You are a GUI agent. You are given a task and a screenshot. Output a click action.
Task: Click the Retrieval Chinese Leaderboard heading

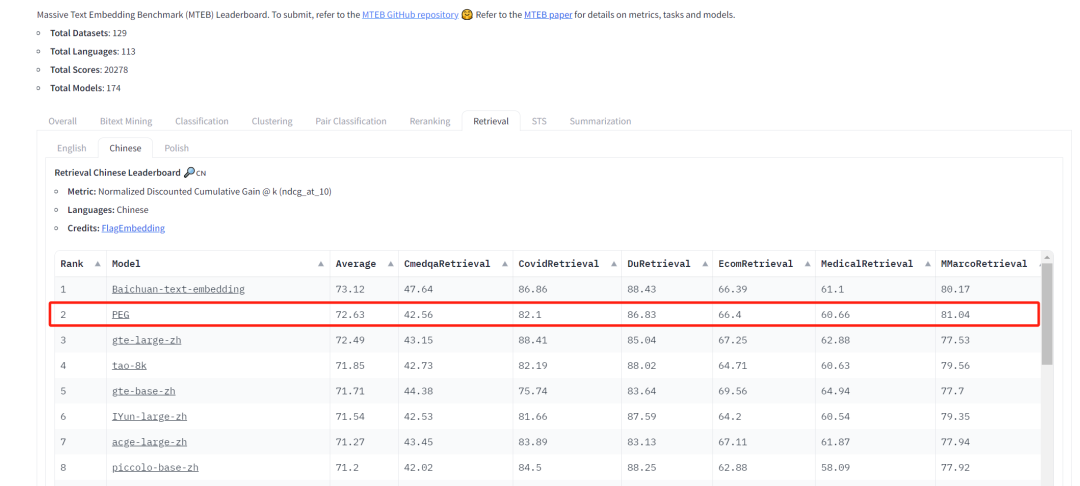(130, 173)
